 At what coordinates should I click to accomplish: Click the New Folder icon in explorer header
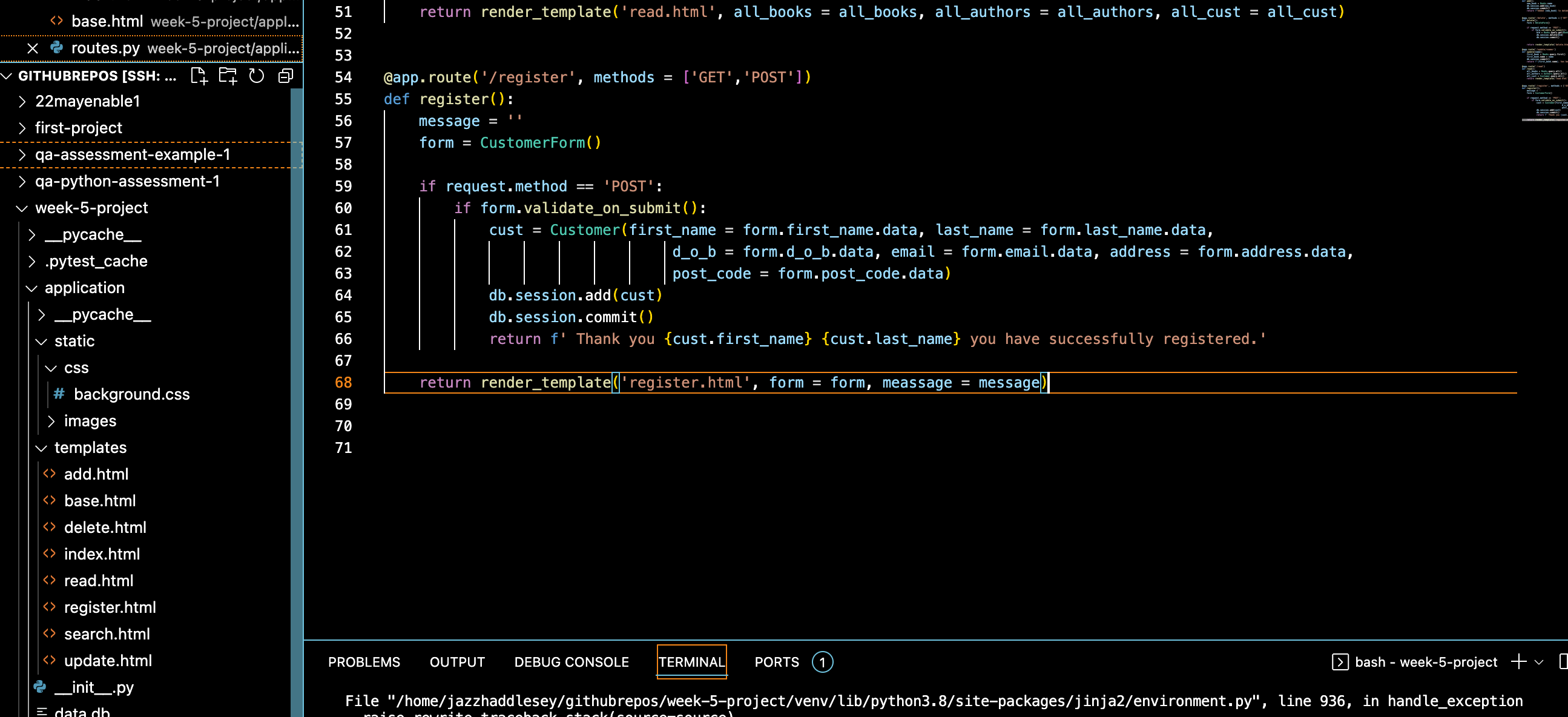pos(228,76)
